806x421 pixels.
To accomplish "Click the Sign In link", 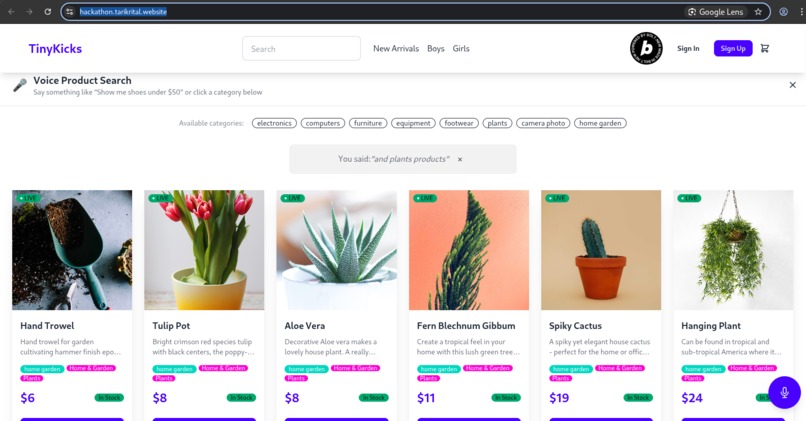I will pyautogui.click(x=688, y=48).
